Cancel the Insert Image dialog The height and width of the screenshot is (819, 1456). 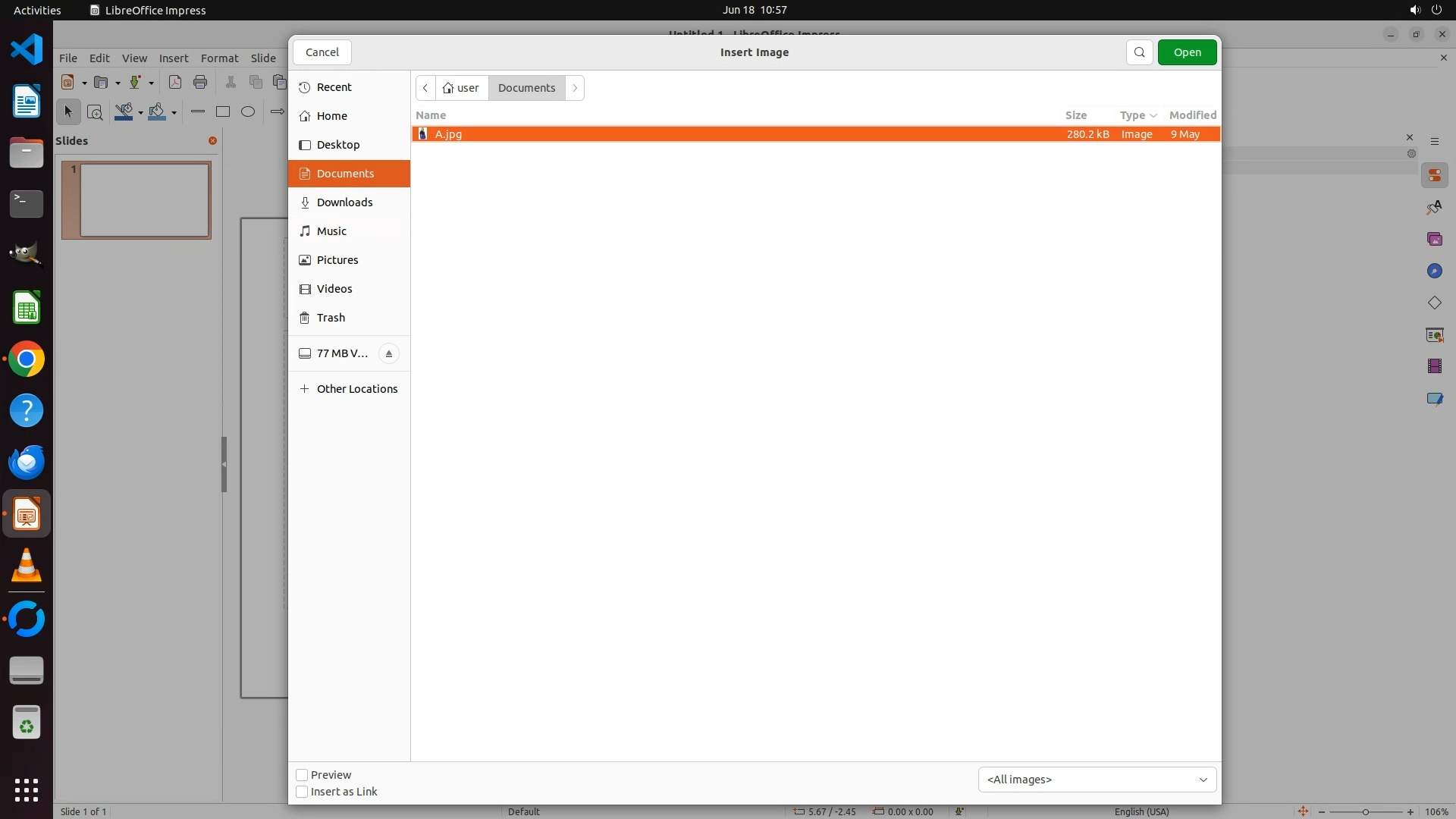click(x=322, y=52)
